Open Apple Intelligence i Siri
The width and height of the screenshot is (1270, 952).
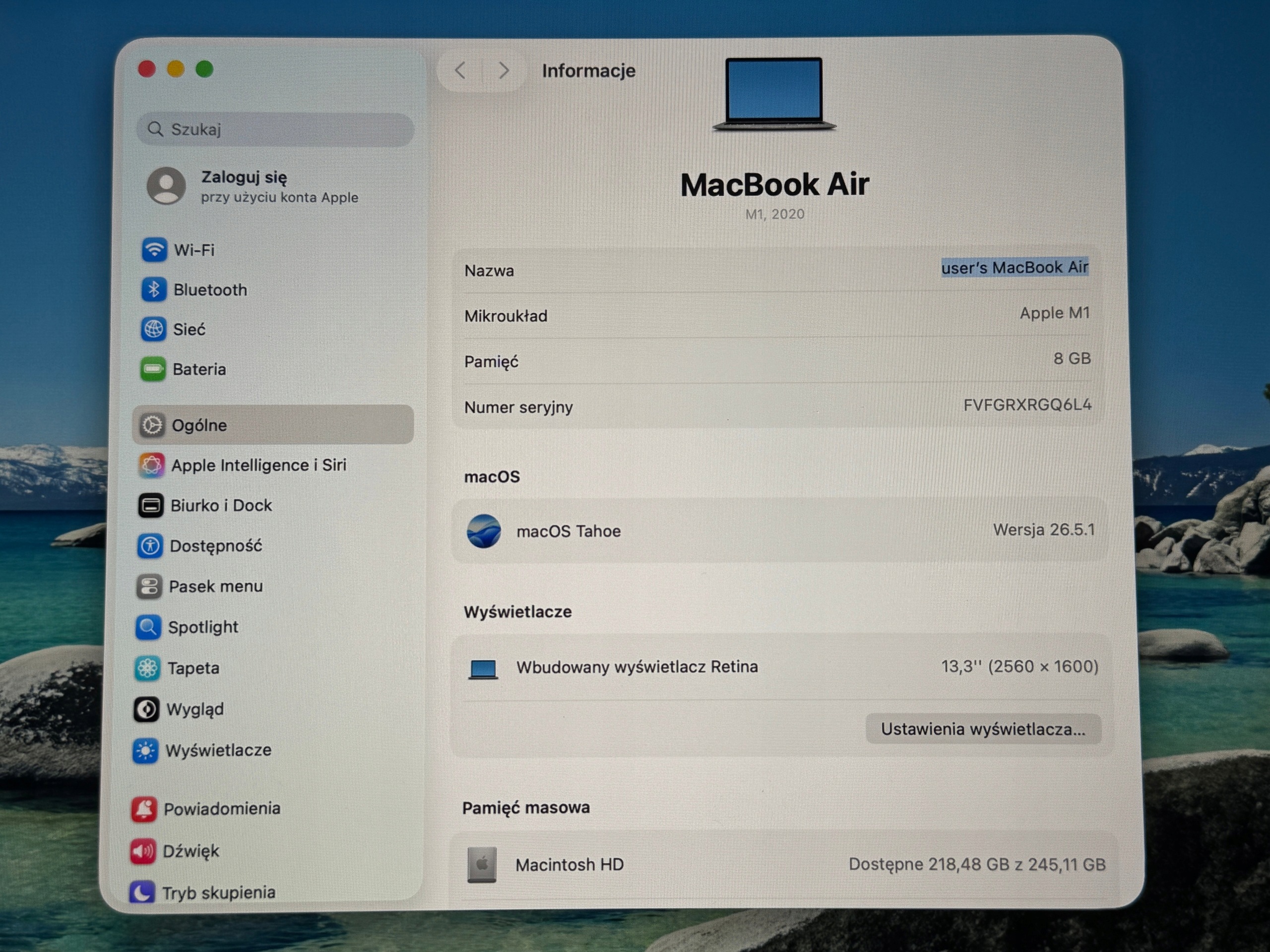click(242, 465)
